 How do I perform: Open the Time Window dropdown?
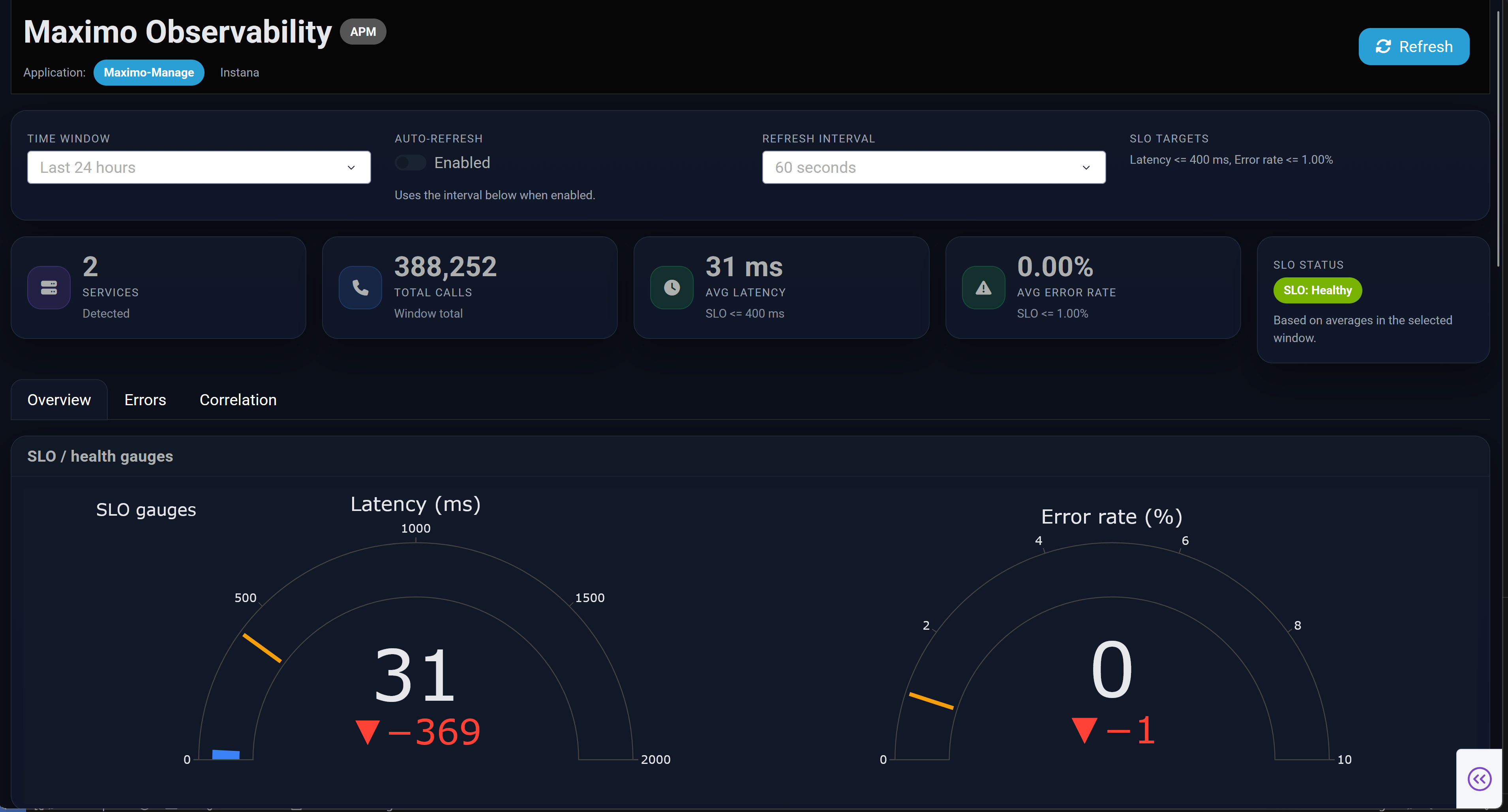coord(199,167)
